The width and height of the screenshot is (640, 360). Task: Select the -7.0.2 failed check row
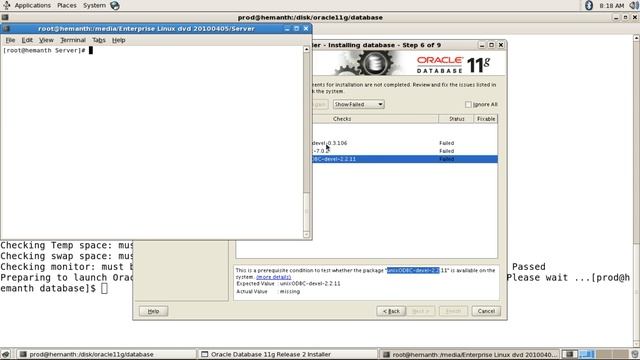[404, 151]
